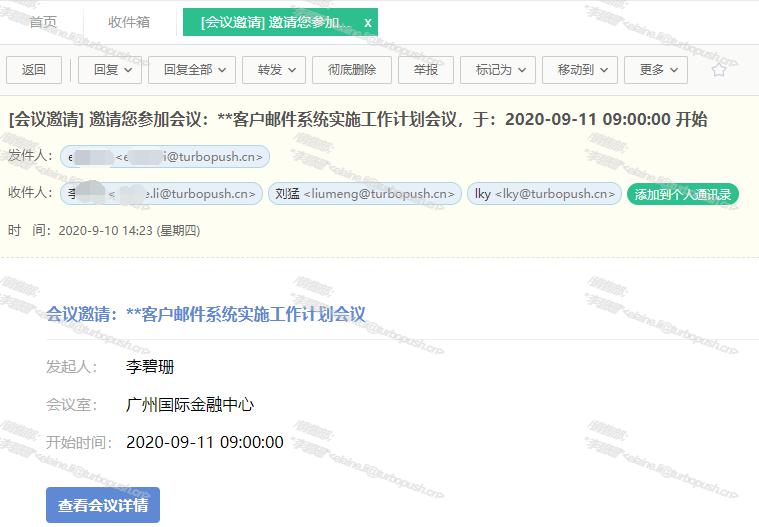The height and width of the screenshot is (527, 759).
Task: Click the 返回 button
Action: coord(34,70)
